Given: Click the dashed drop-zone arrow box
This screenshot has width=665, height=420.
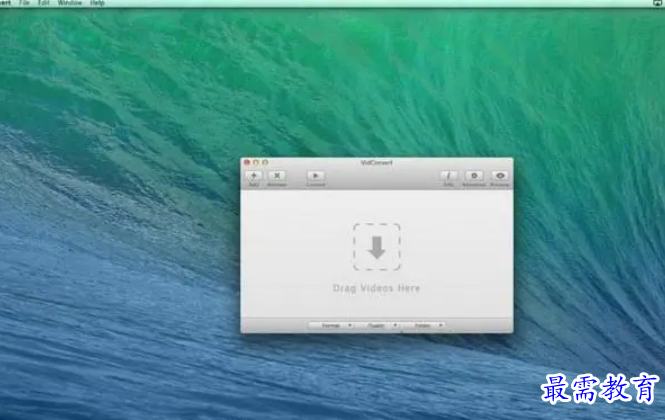Looking at the screenshot, I should click(x=377, y=246).
